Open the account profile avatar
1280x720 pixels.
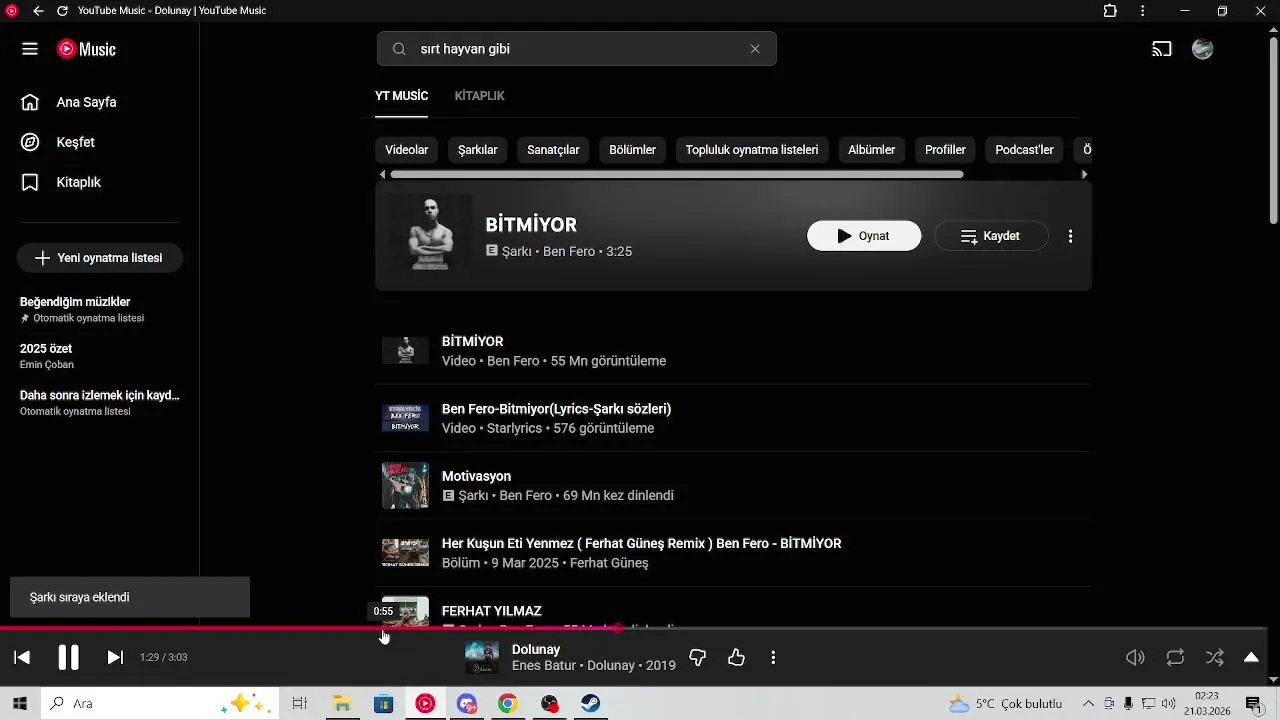click(x=1203, y=49)
